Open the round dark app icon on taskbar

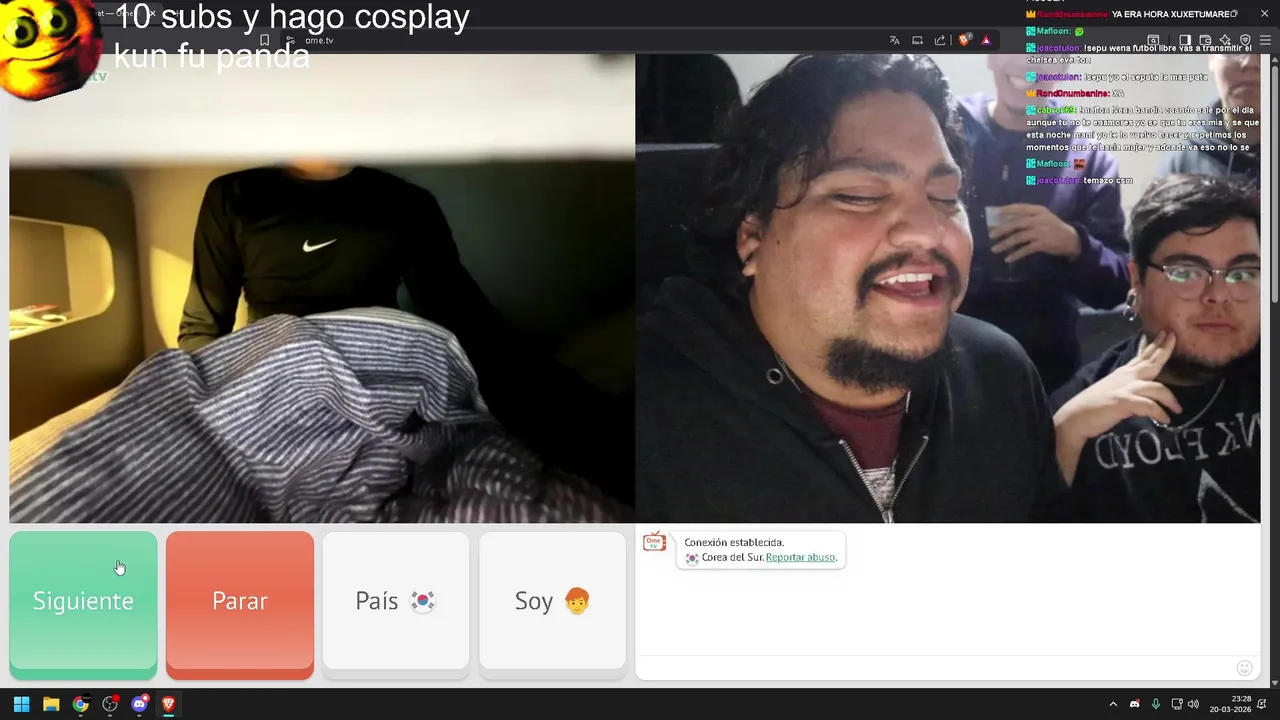[110, 704]
